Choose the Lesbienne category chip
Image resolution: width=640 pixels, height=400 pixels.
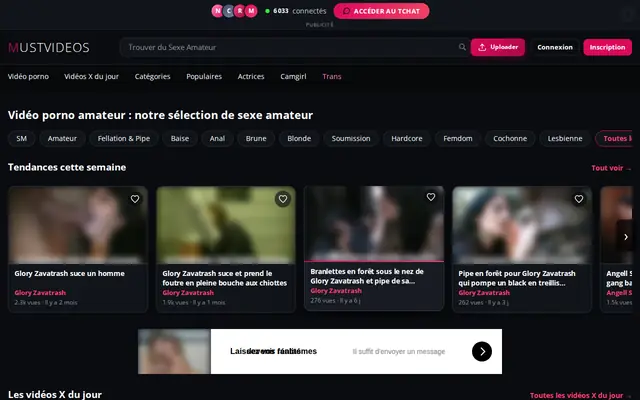coord(565,138)
